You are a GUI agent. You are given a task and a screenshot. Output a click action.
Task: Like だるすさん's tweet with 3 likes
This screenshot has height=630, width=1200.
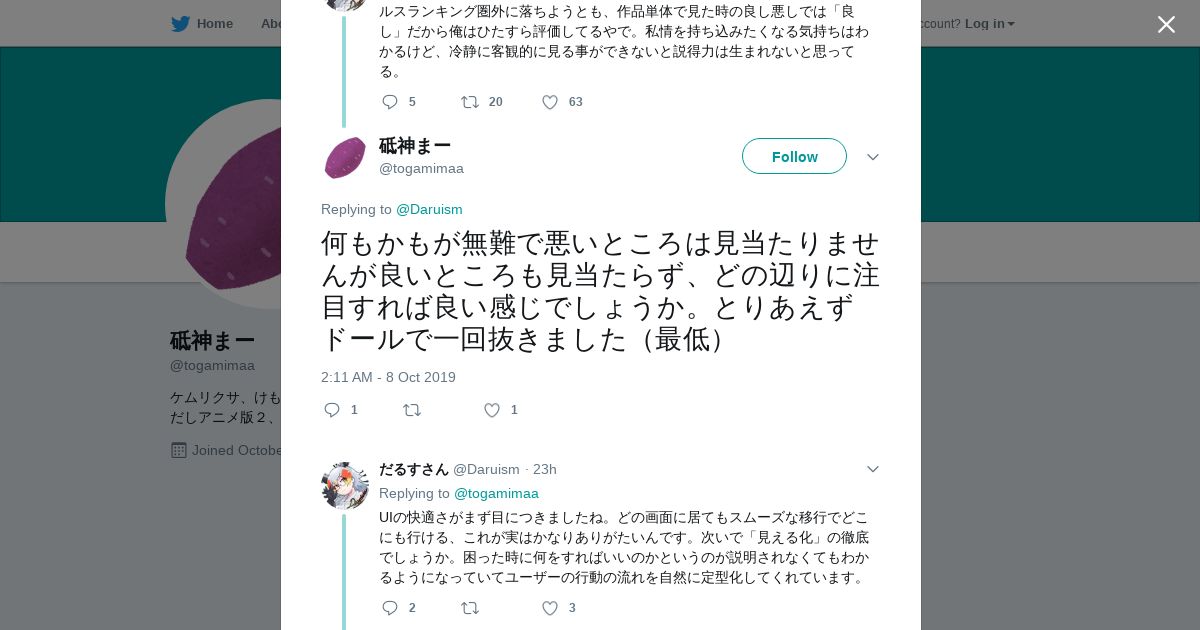(x=550, y=608)
